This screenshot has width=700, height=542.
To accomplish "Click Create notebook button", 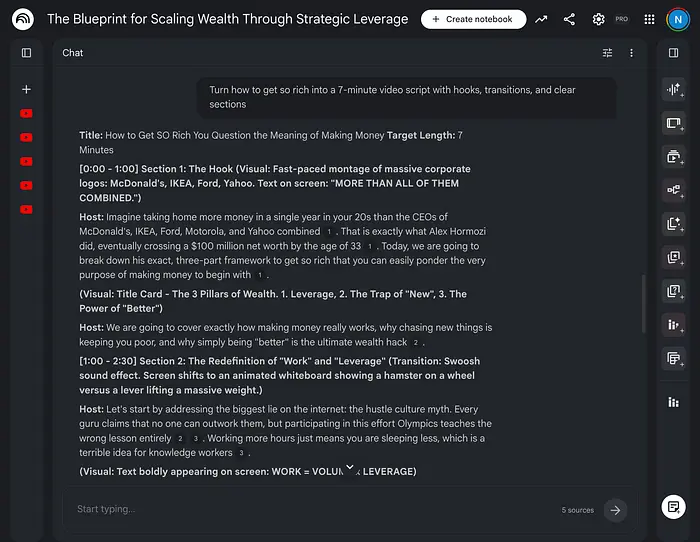I will point(473,19).
